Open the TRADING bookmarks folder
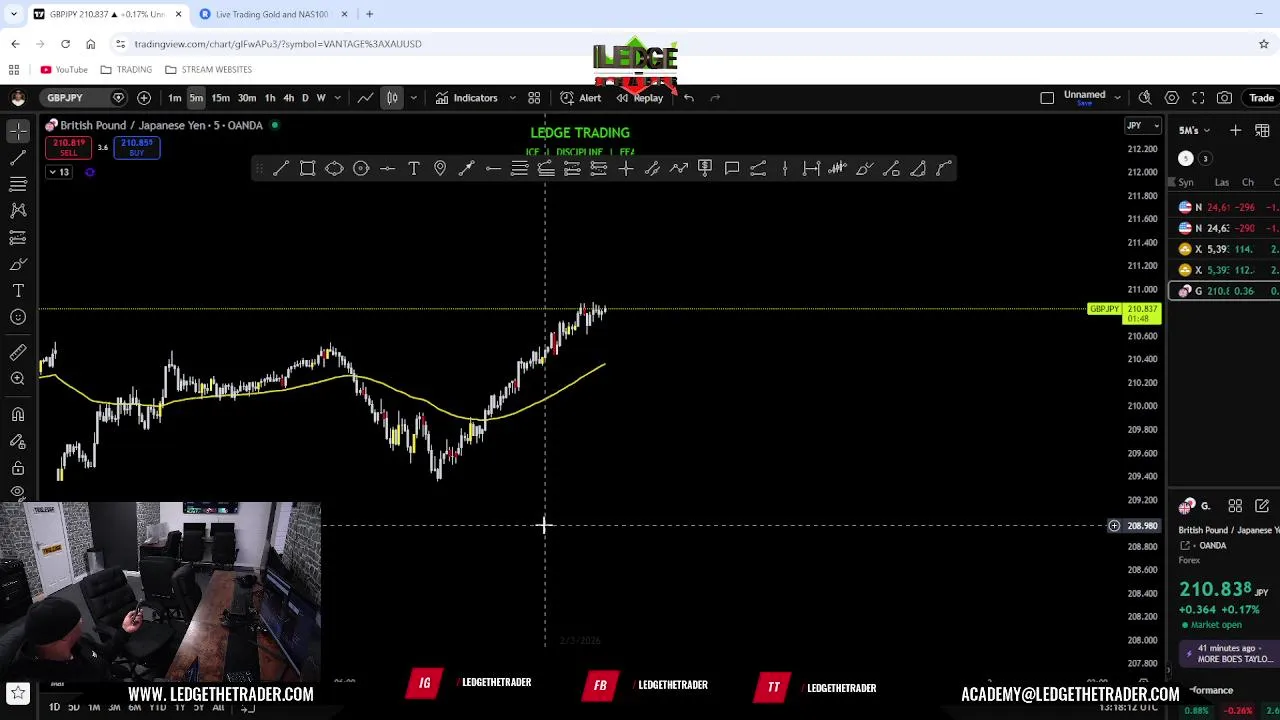The height and width of the screenshot is (720, 1280). tap(126, 70)
